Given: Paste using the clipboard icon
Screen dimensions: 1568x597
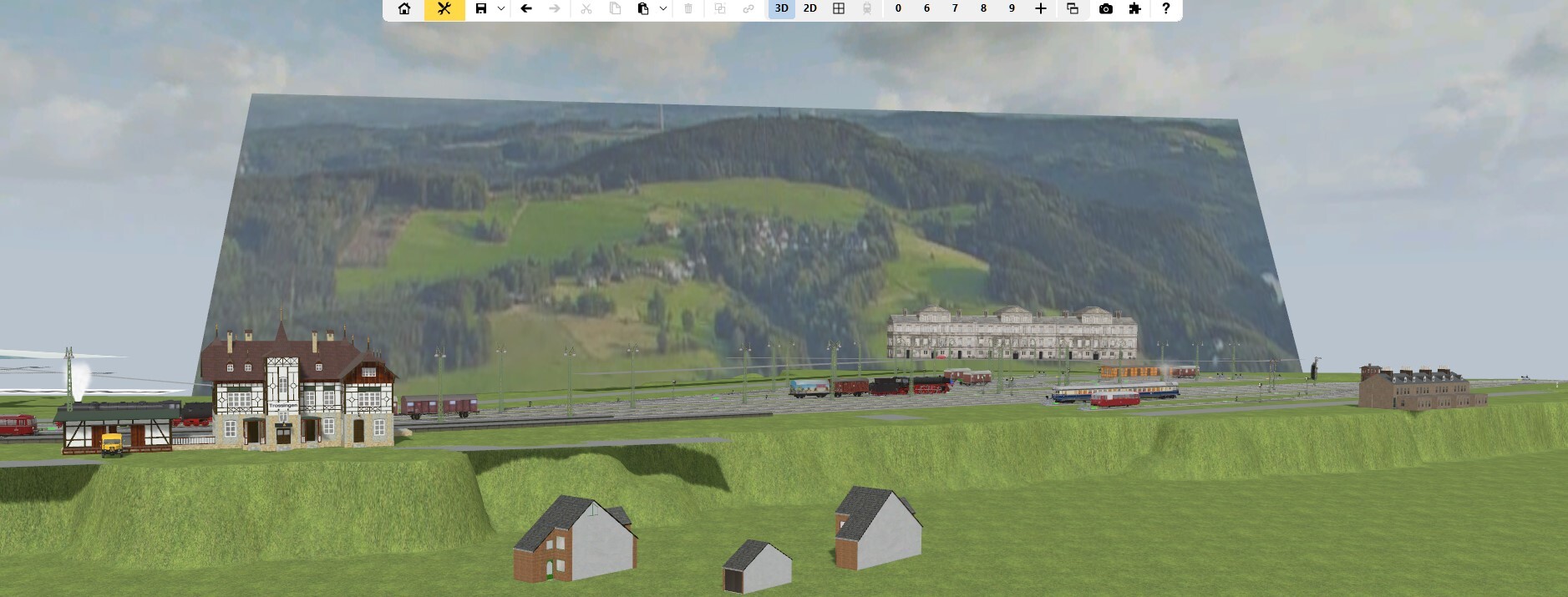Looking at the screenshot, I should coord(643,9).
